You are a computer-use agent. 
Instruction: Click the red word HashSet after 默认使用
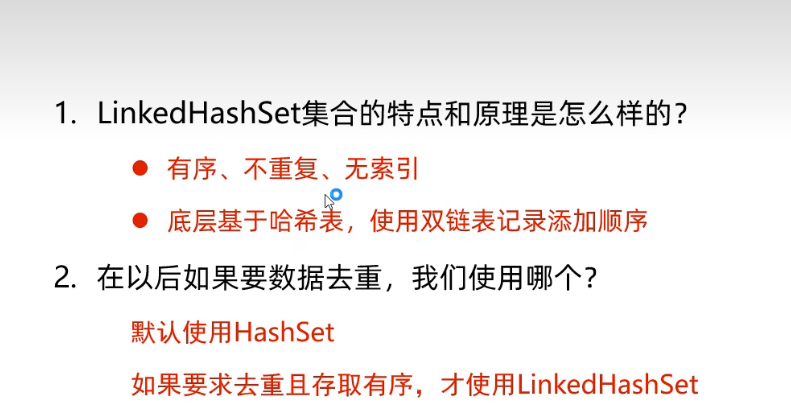[284, 332]
